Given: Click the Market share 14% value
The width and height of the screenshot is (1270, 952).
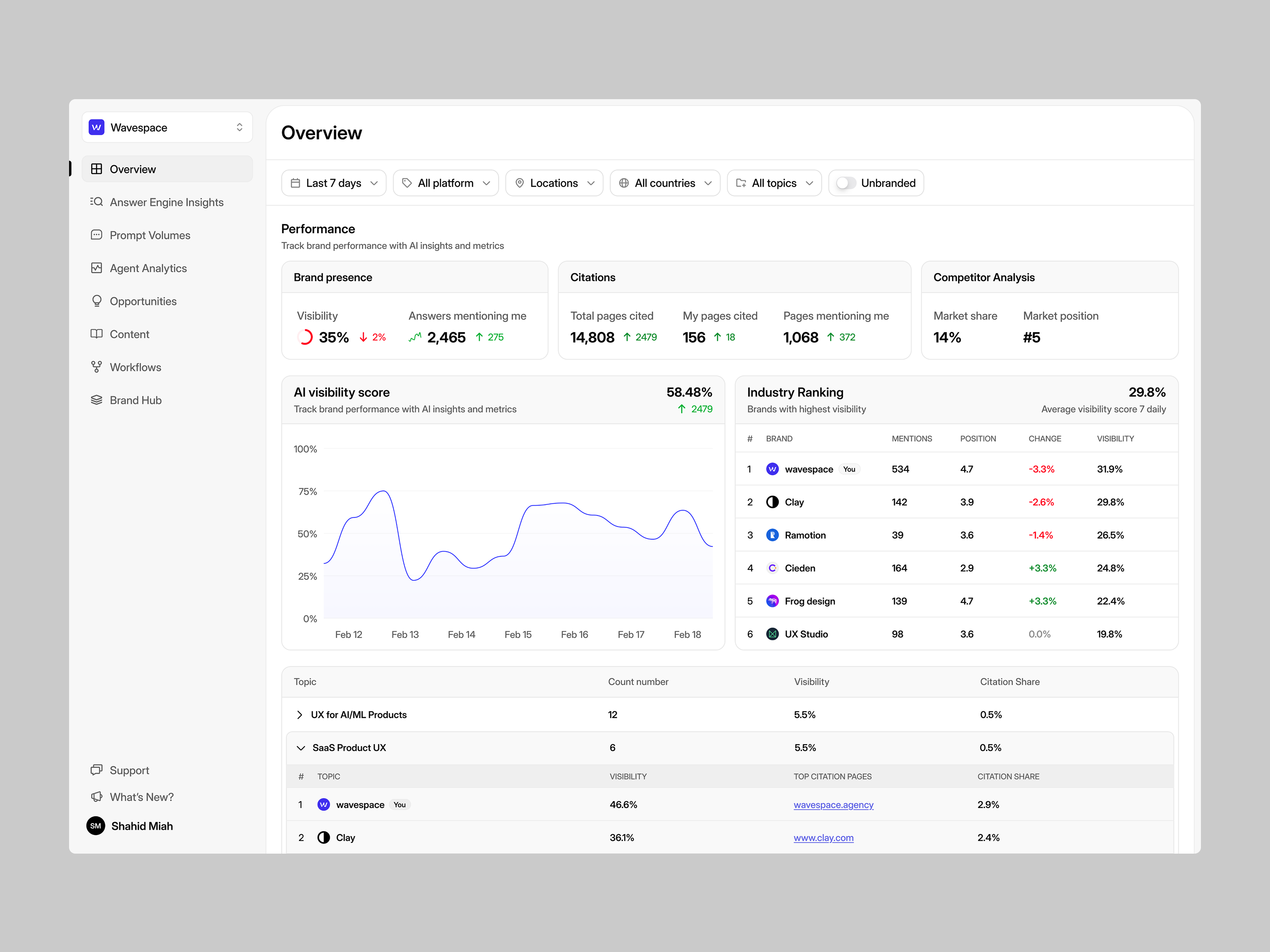Looking at the screenshot, I should coord(947,338).
